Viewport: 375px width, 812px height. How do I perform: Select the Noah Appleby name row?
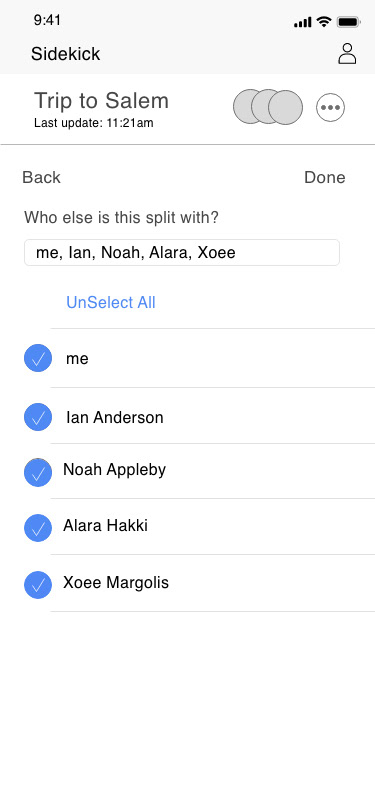click(212, 471)
